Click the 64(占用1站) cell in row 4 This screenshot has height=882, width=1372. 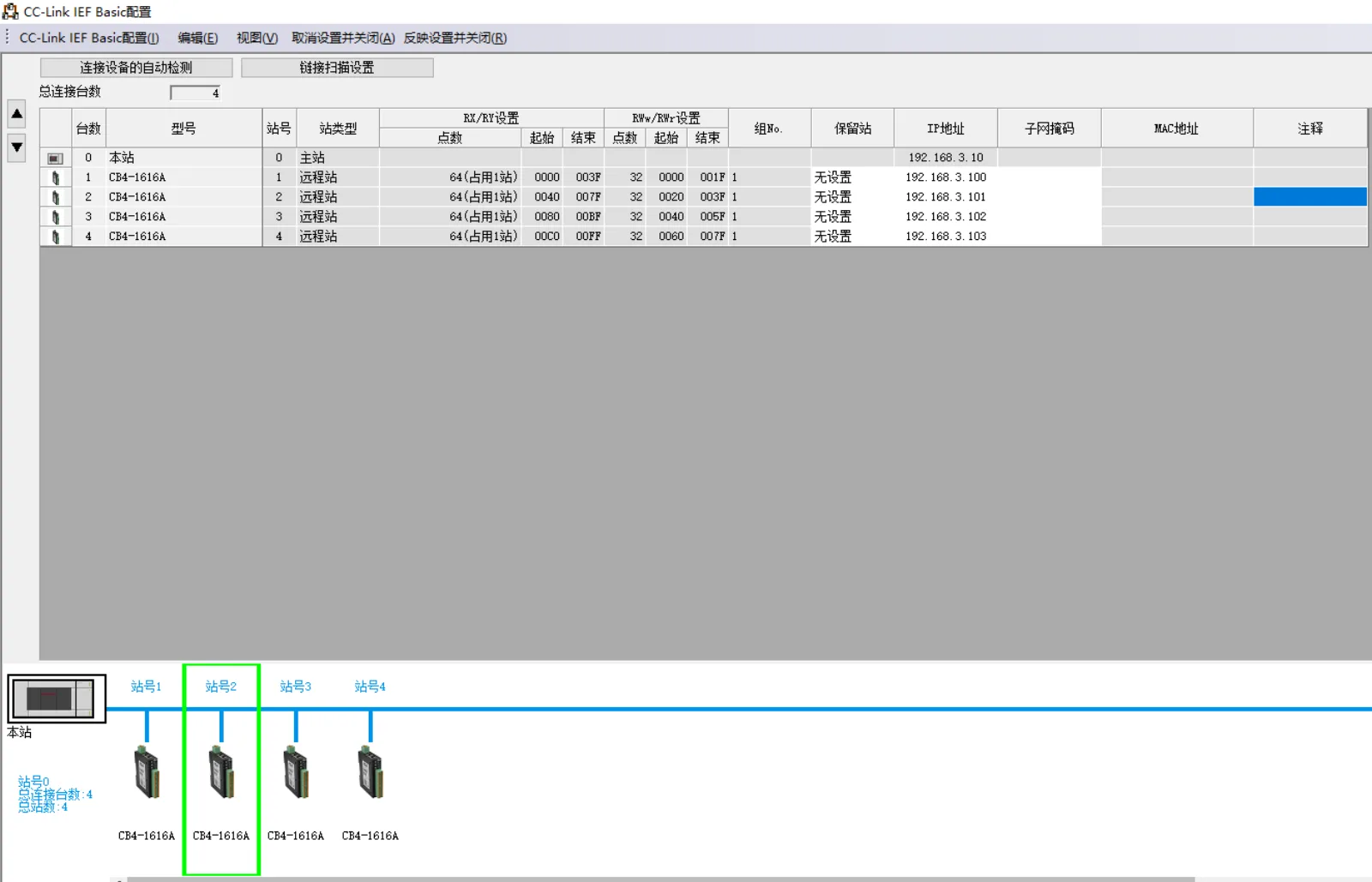[450, 237]
